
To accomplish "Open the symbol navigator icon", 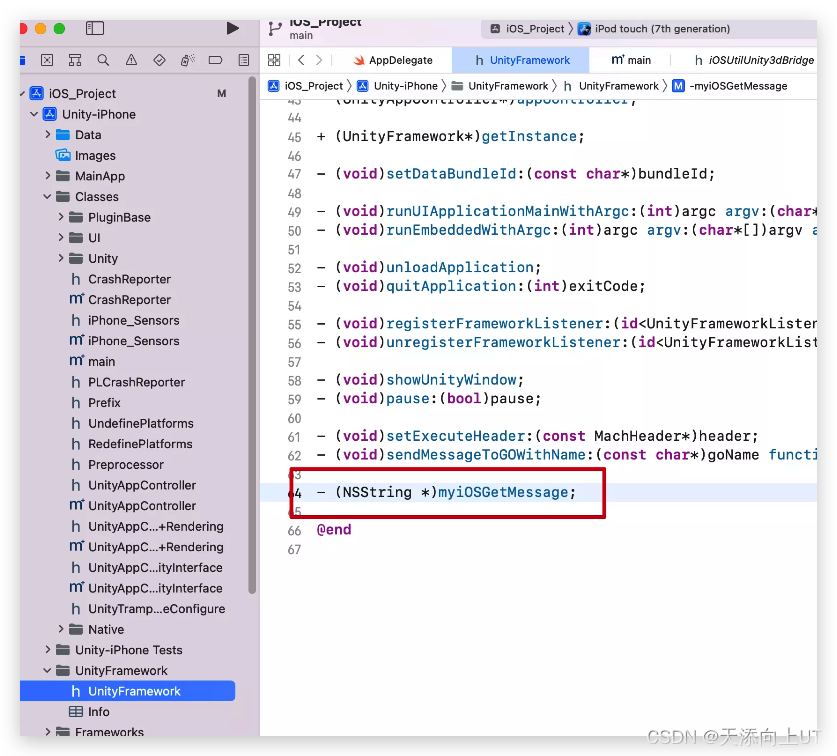I will [x=75, y=60].
